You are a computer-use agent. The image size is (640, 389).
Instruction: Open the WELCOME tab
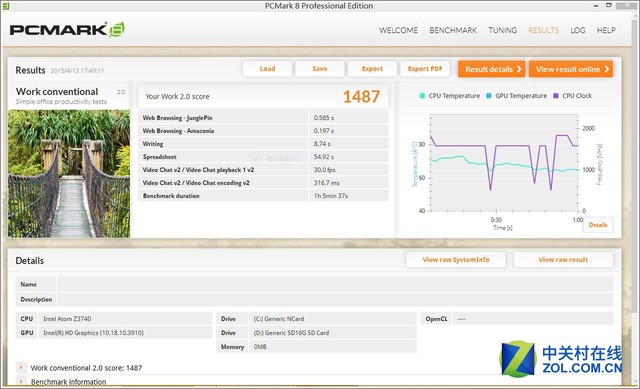398,30
